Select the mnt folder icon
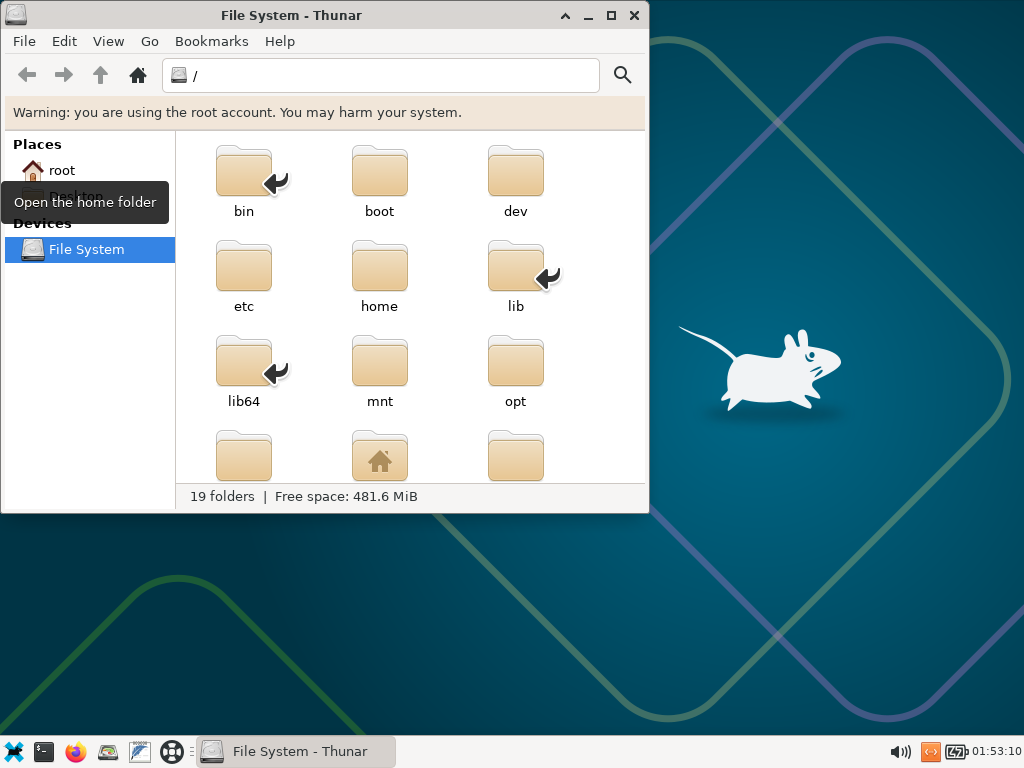 click(379, 361)
